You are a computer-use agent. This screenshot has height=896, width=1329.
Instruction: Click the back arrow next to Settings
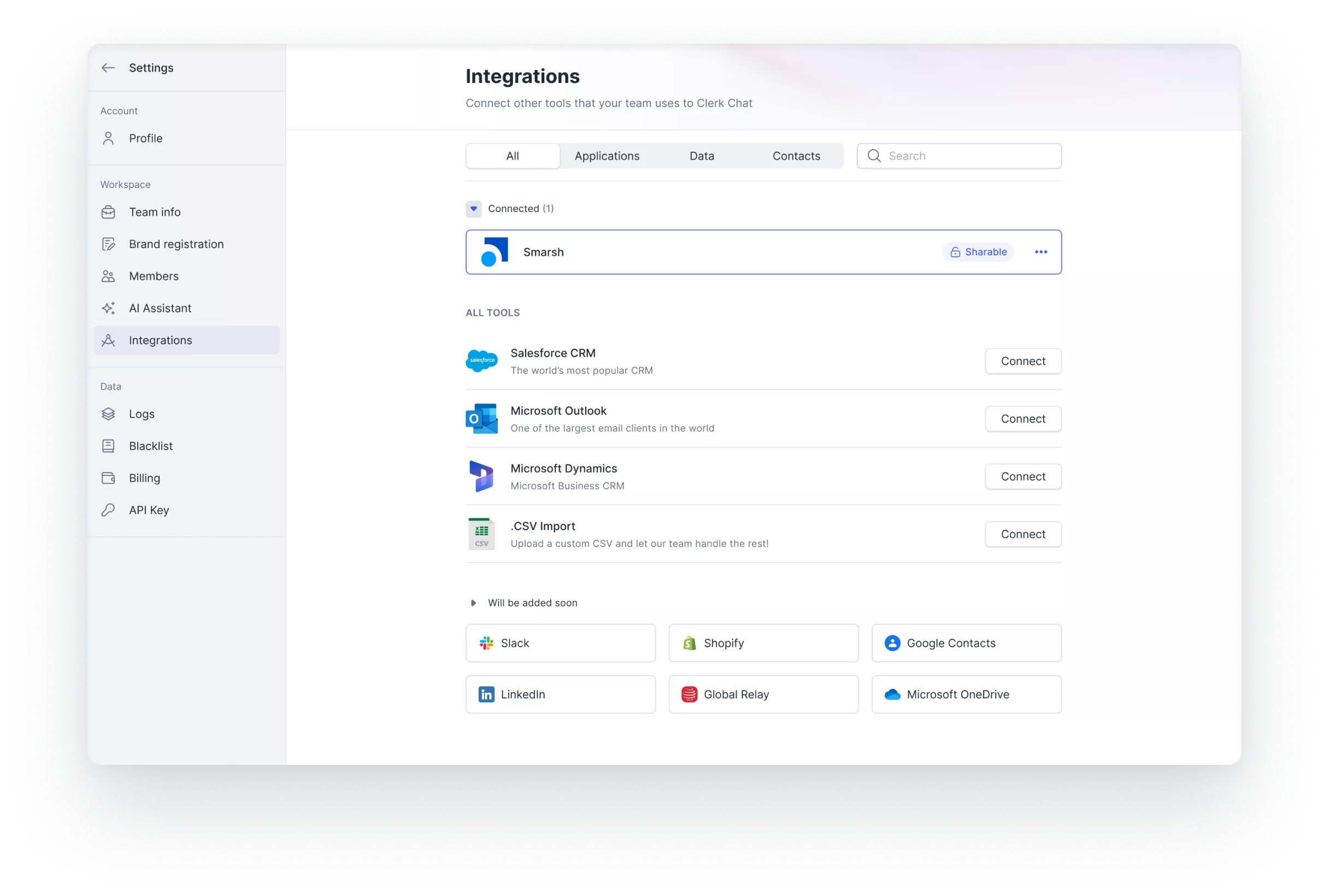pos(108,68)
